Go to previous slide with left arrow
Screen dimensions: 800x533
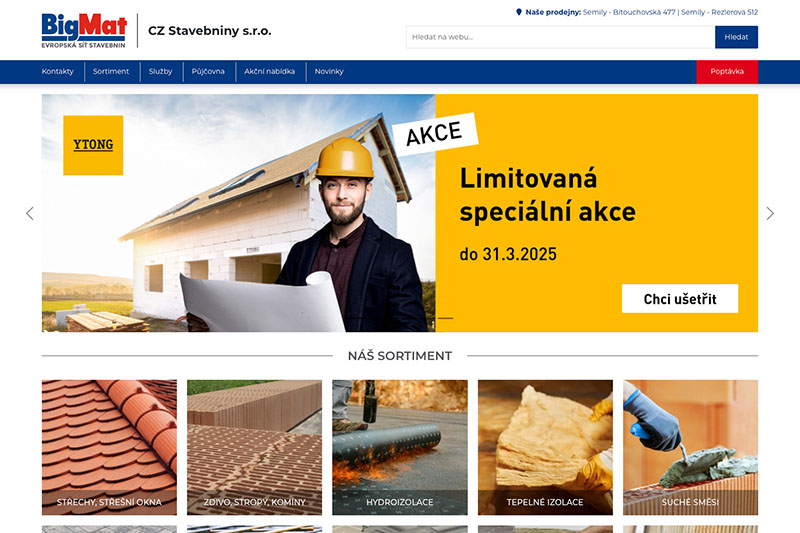click(x=30, y=213)
